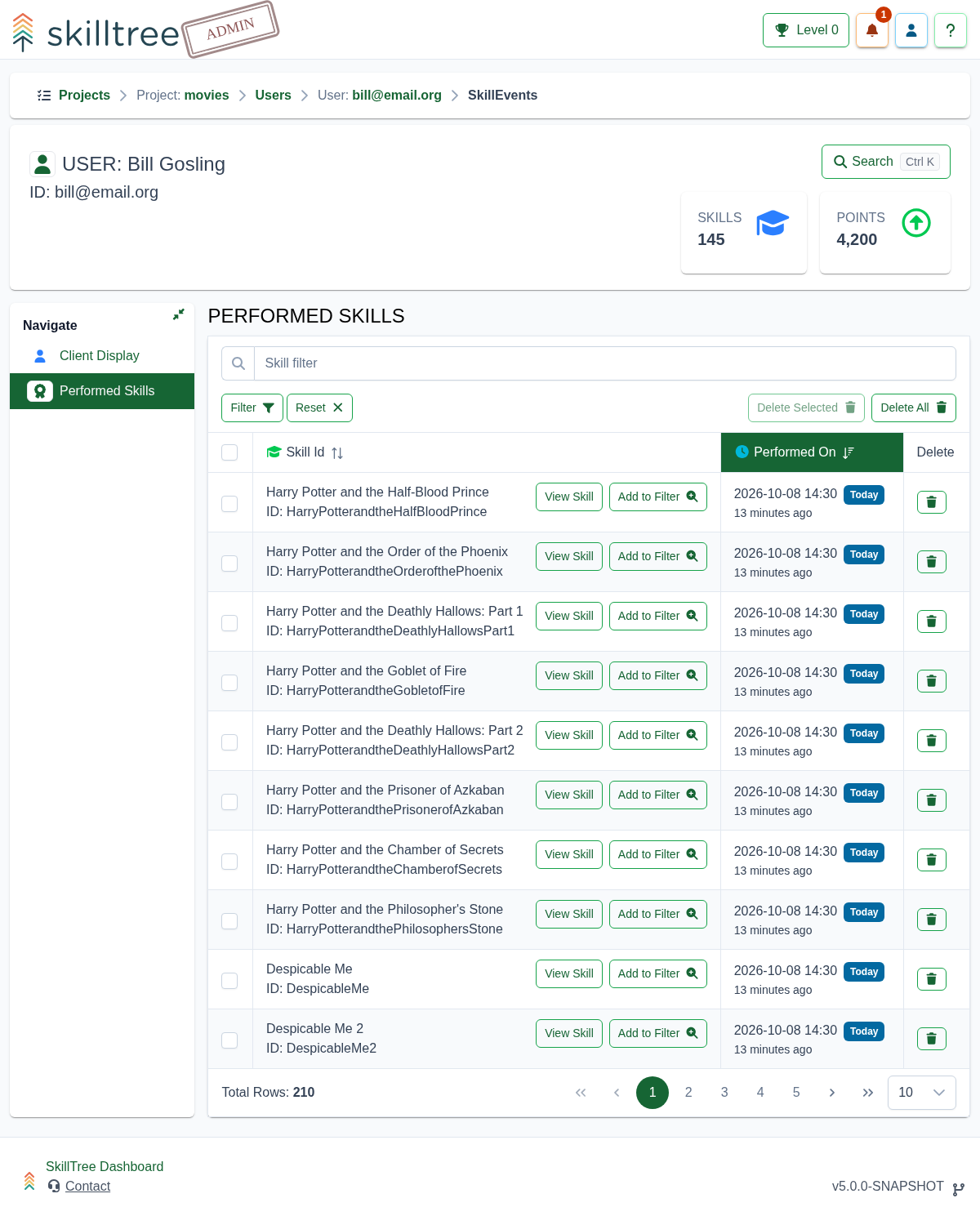Select Performed Skills in Navigate
980x1216 pixels.
point(102,391)
